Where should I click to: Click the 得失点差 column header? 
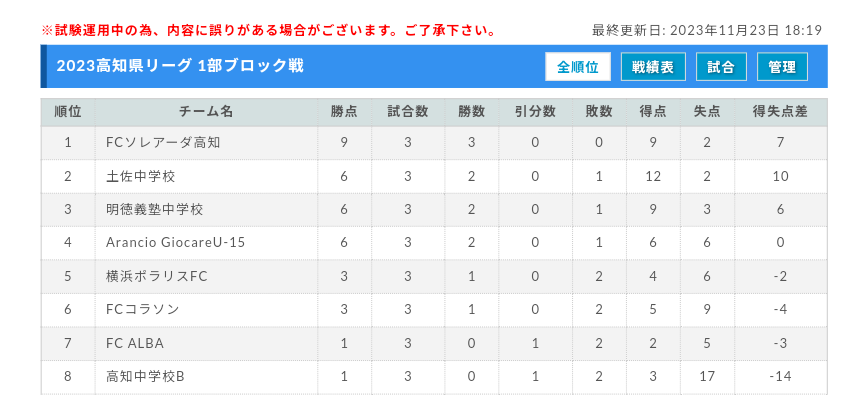point(780,112)
